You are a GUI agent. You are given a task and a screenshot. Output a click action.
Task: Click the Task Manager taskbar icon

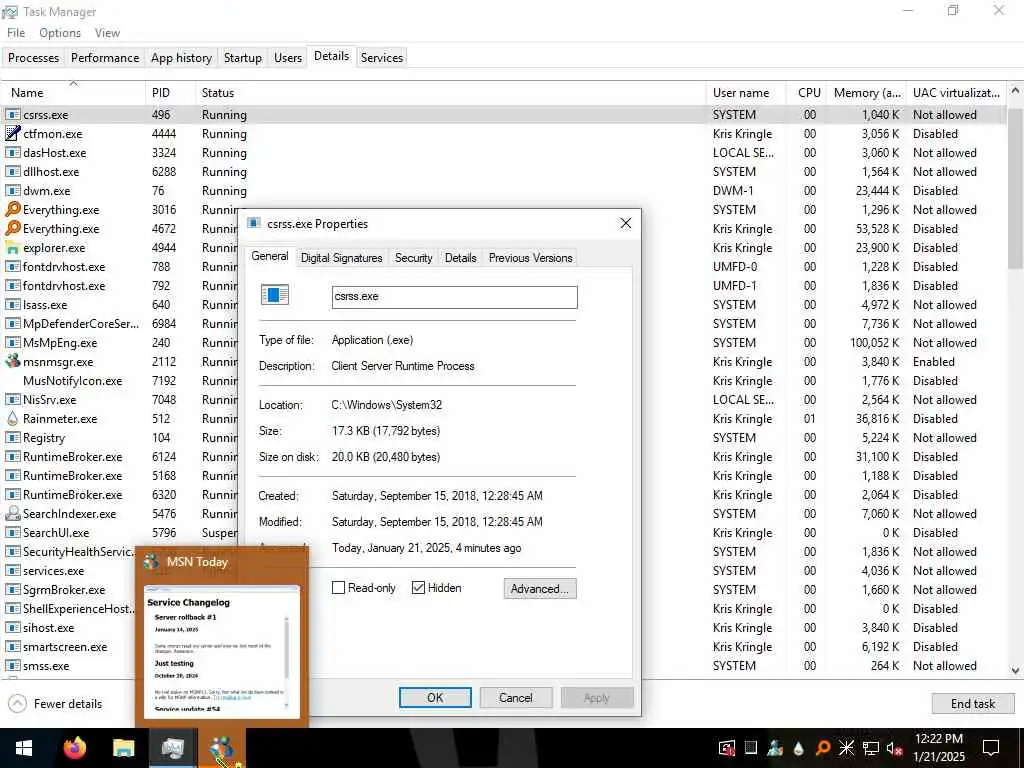click(x=172, y=748)
